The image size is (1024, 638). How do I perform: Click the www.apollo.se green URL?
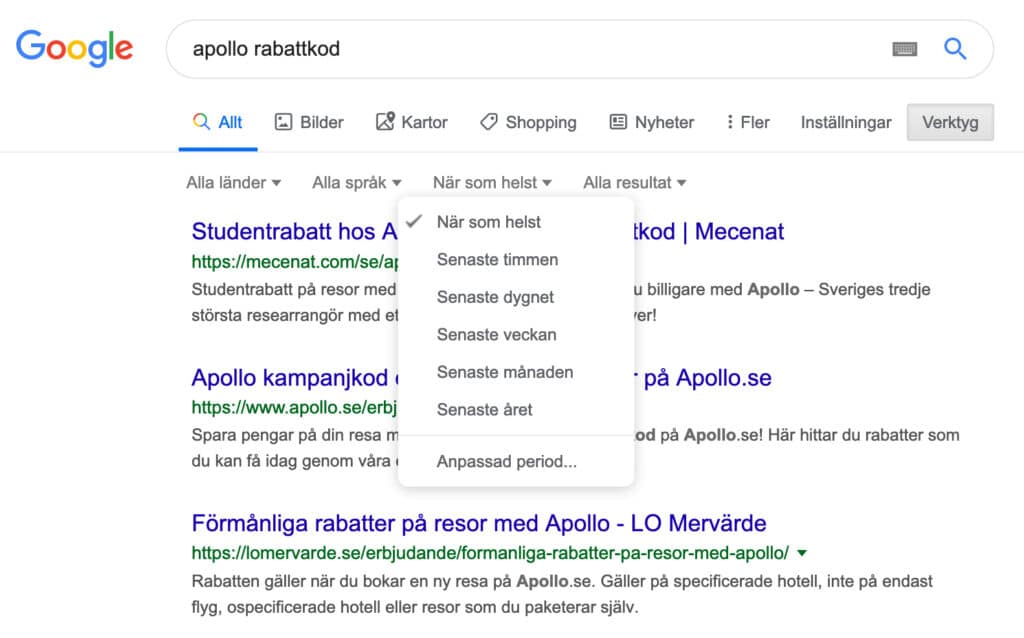pos(294,407)
